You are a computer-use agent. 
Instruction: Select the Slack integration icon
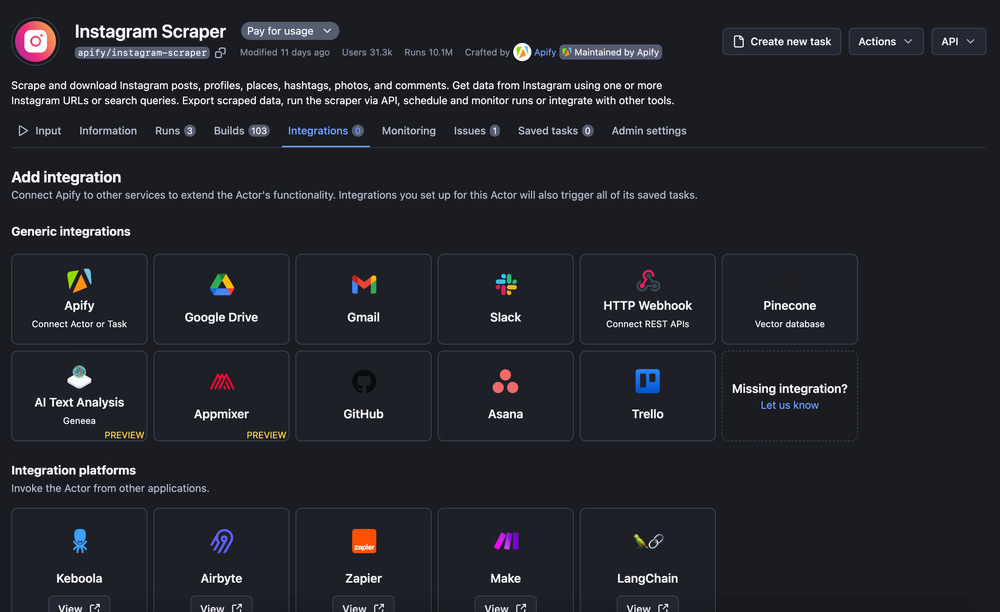click(x=505, y=285)
